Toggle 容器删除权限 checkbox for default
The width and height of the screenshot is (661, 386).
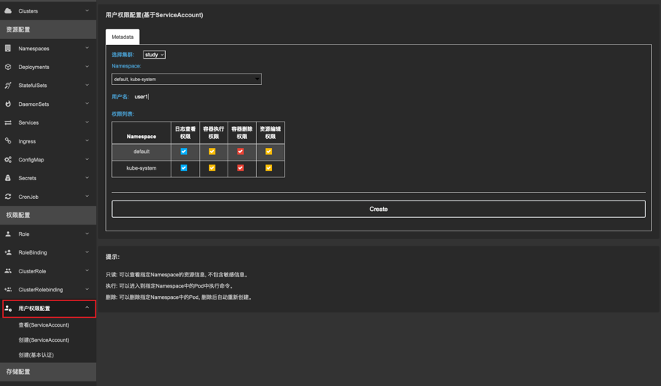click(x=240, y=151)
